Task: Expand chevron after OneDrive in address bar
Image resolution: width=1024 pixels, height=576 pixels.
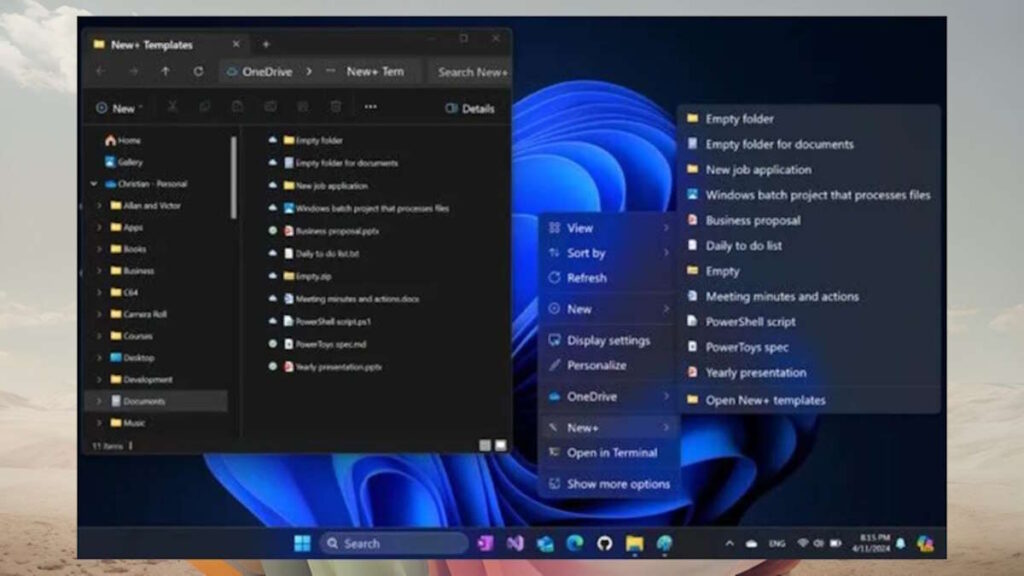Action: tap(309, 71)
